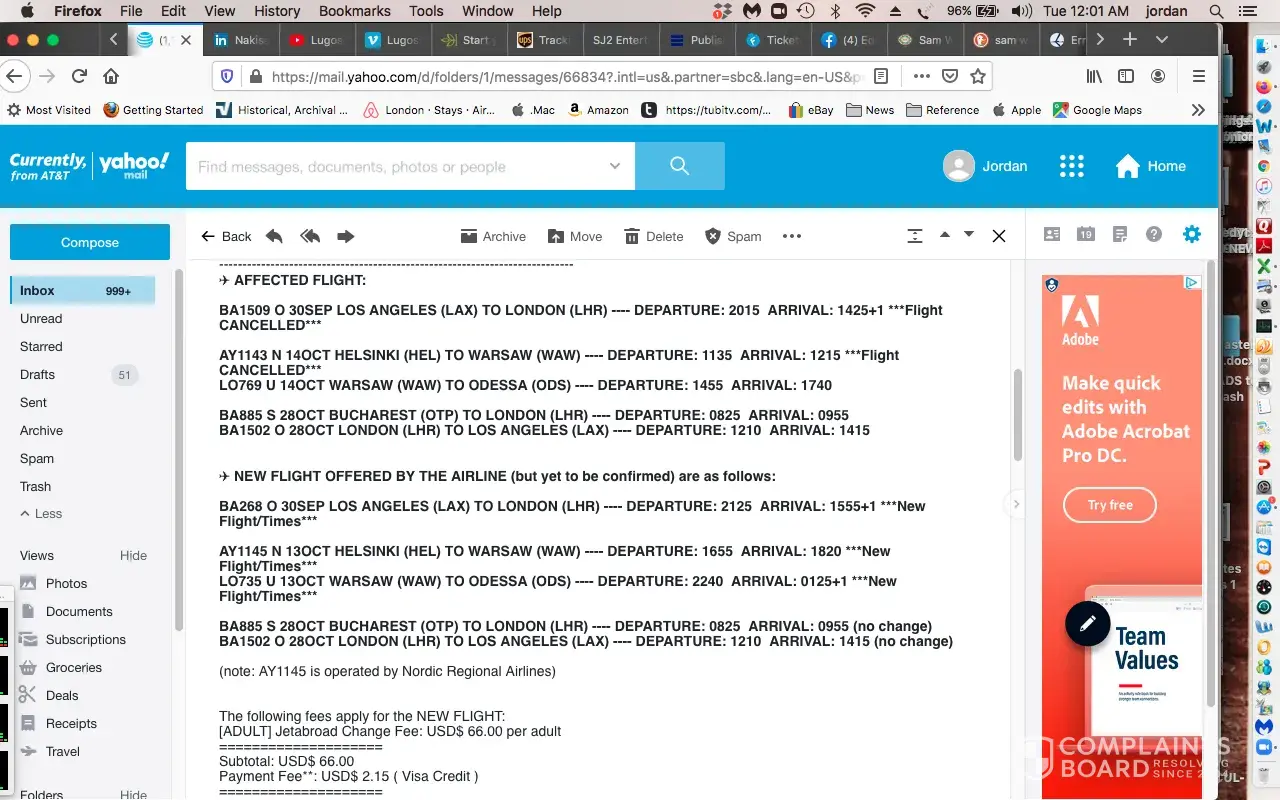Viewport: 1280px width, 800px height.
Task: Switch to the Ticket browser tab
Action: 773,40
